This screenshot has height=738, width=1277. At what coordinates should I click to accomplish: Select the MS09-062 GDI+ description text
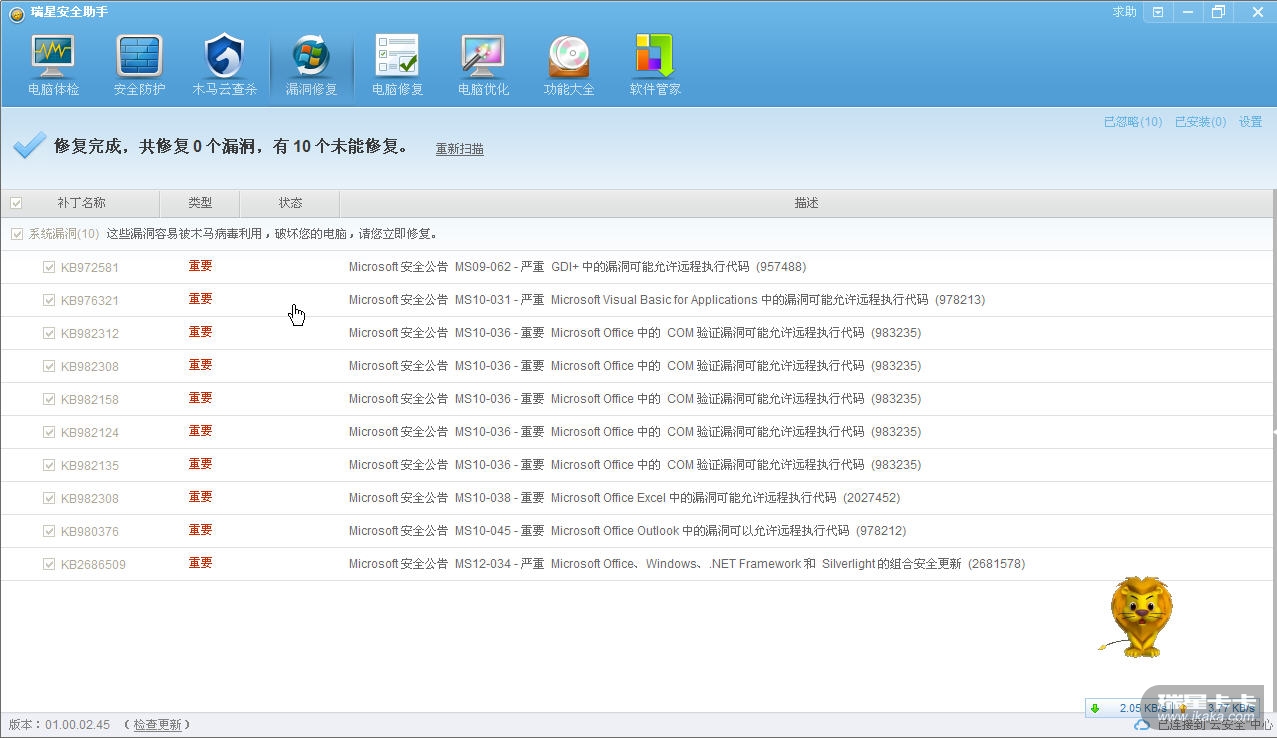click(x=577, y=267)
